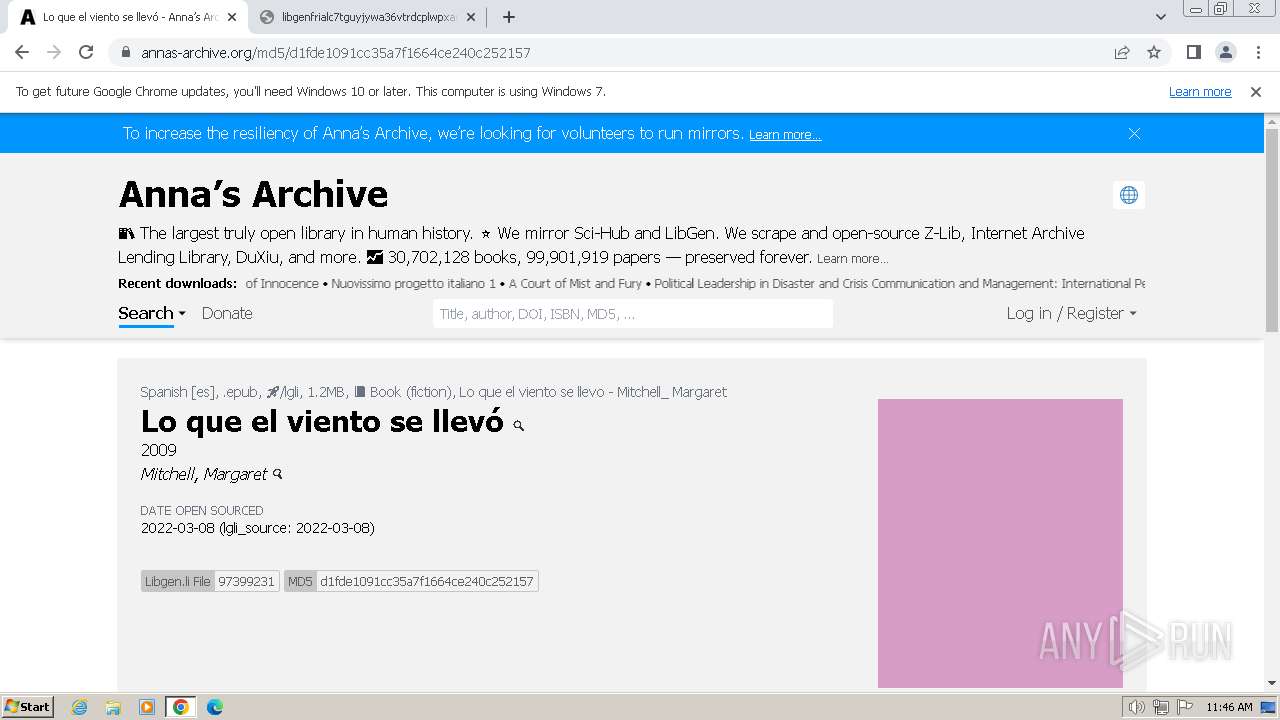Open the globe language selector
The height and width of the screenshot is (720, 1280).
pyautogui.click(x=1129, y=195)
